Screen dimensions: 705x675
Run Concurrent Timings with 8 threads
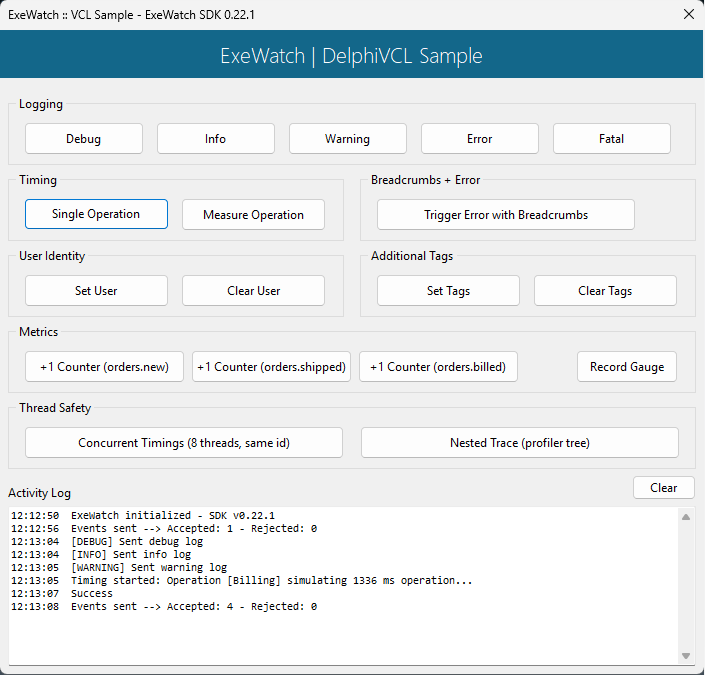coord(184,443)
